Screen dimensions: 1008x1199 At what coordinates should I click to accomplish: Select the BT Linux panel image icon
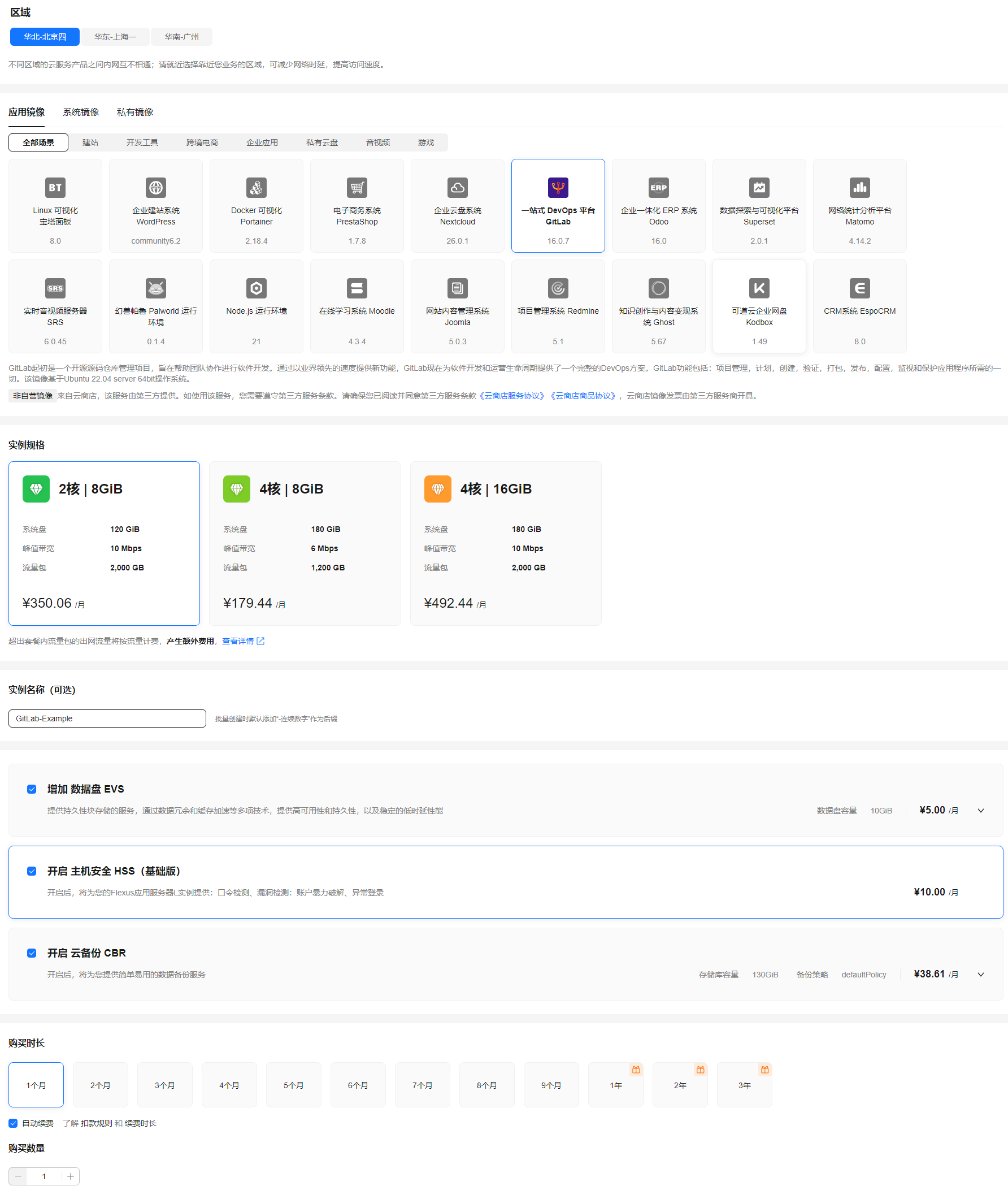tap(55, 188)
